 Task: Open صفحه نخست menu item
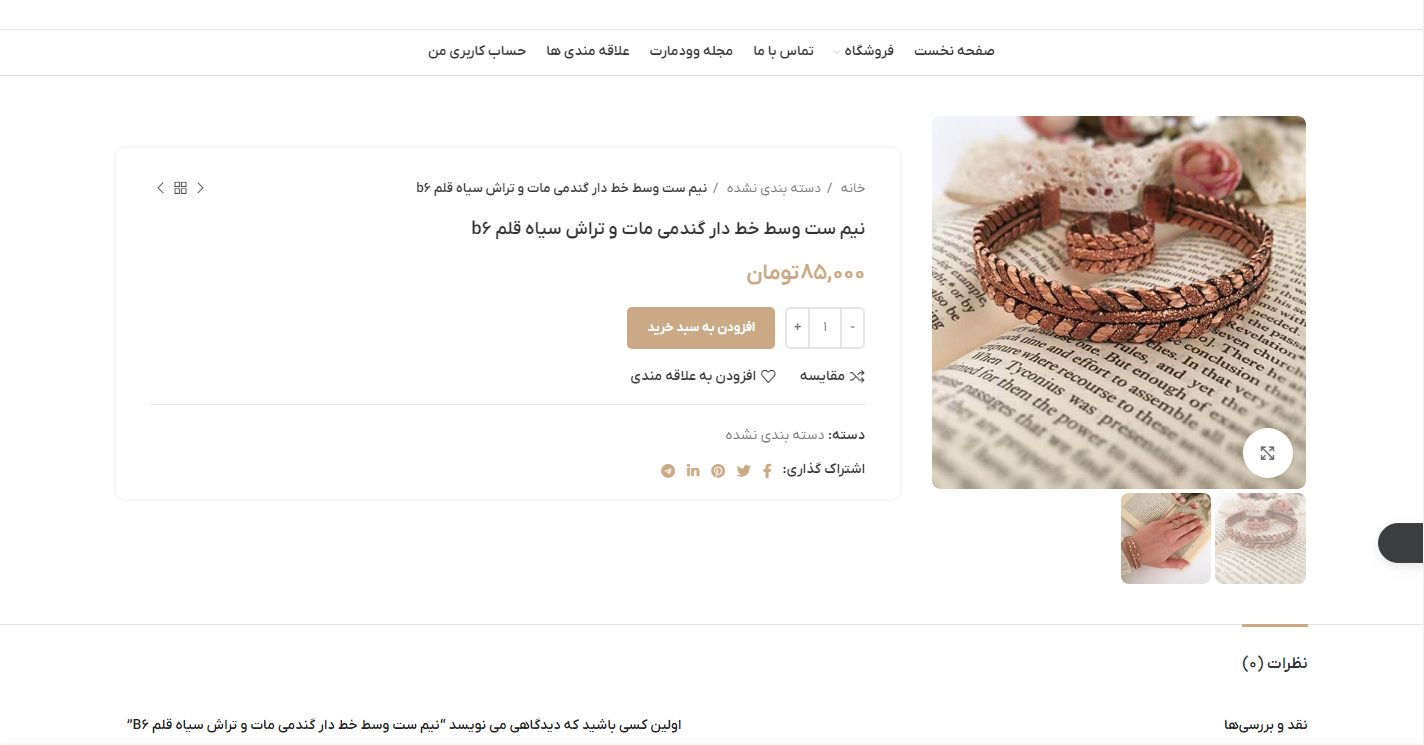coord(954,51)
